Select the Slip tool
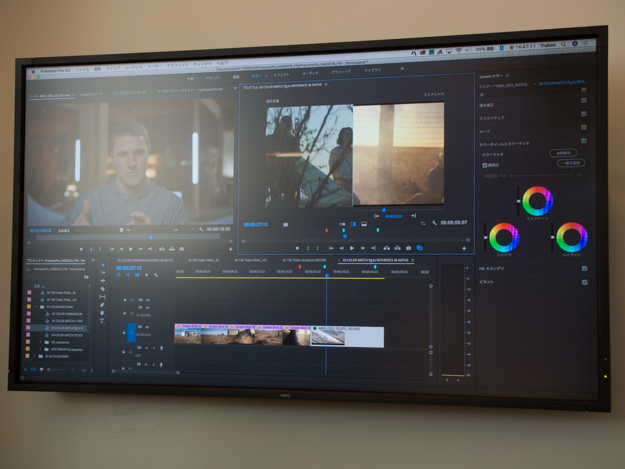Screen dimensions: 625x469 click(102, 297)
